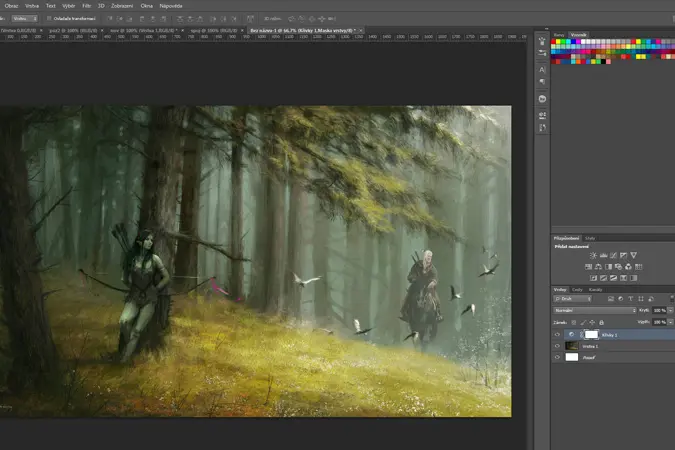Add an Invert adjustment icon
The width and height of the screenshot is (675, 450).
point(594,278)
